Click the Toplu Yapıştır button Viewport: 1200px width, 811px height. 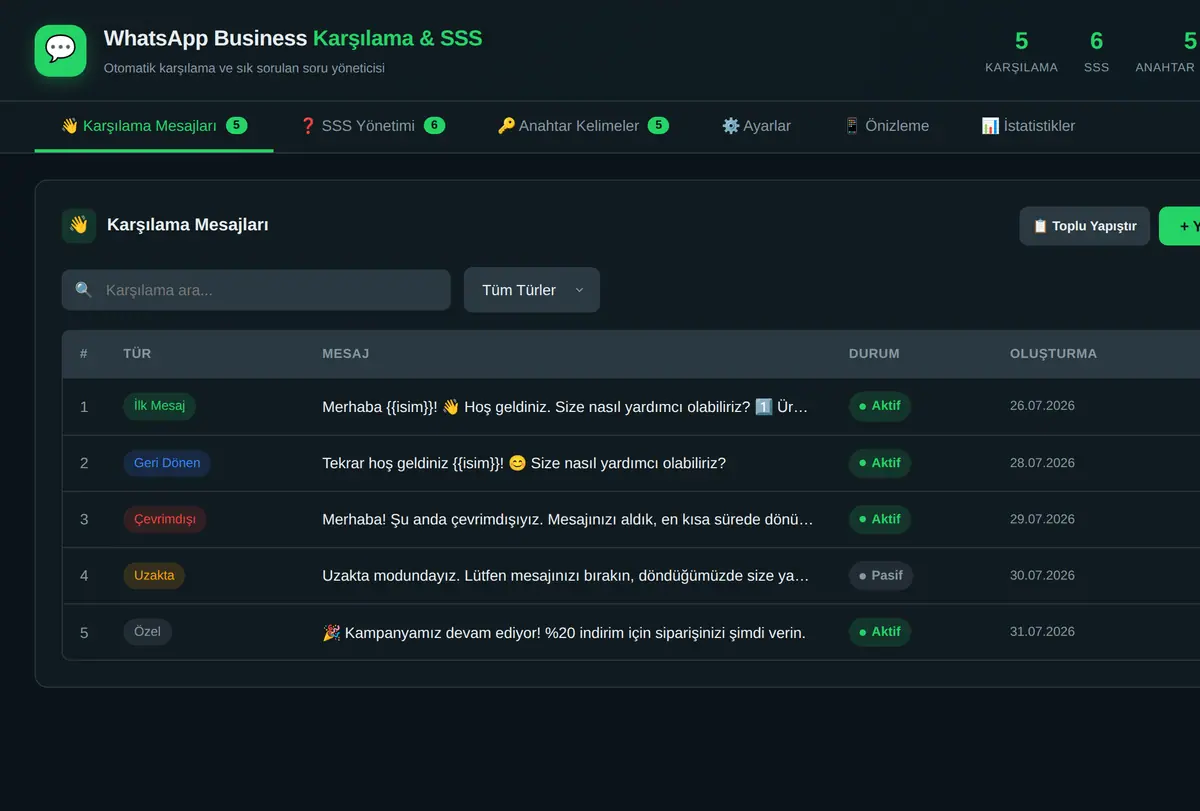[1085, 226]
